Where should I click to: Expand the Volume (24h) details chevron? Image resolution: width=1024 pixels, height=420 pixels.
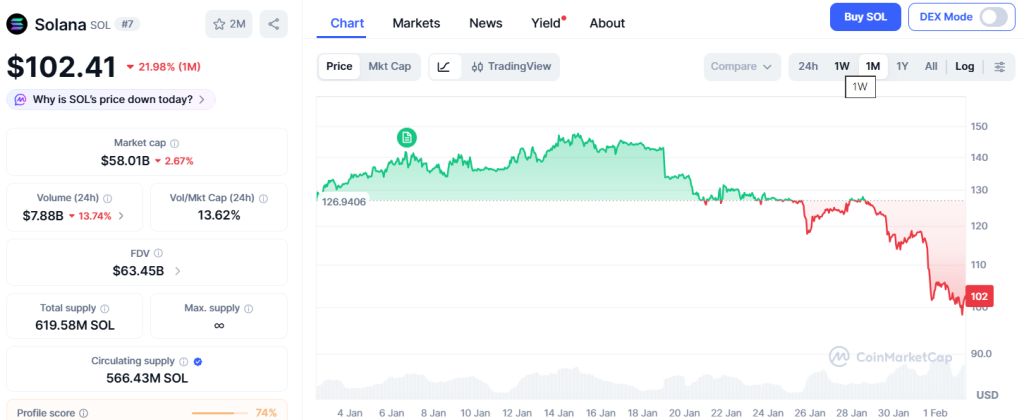tap(122, 215)
